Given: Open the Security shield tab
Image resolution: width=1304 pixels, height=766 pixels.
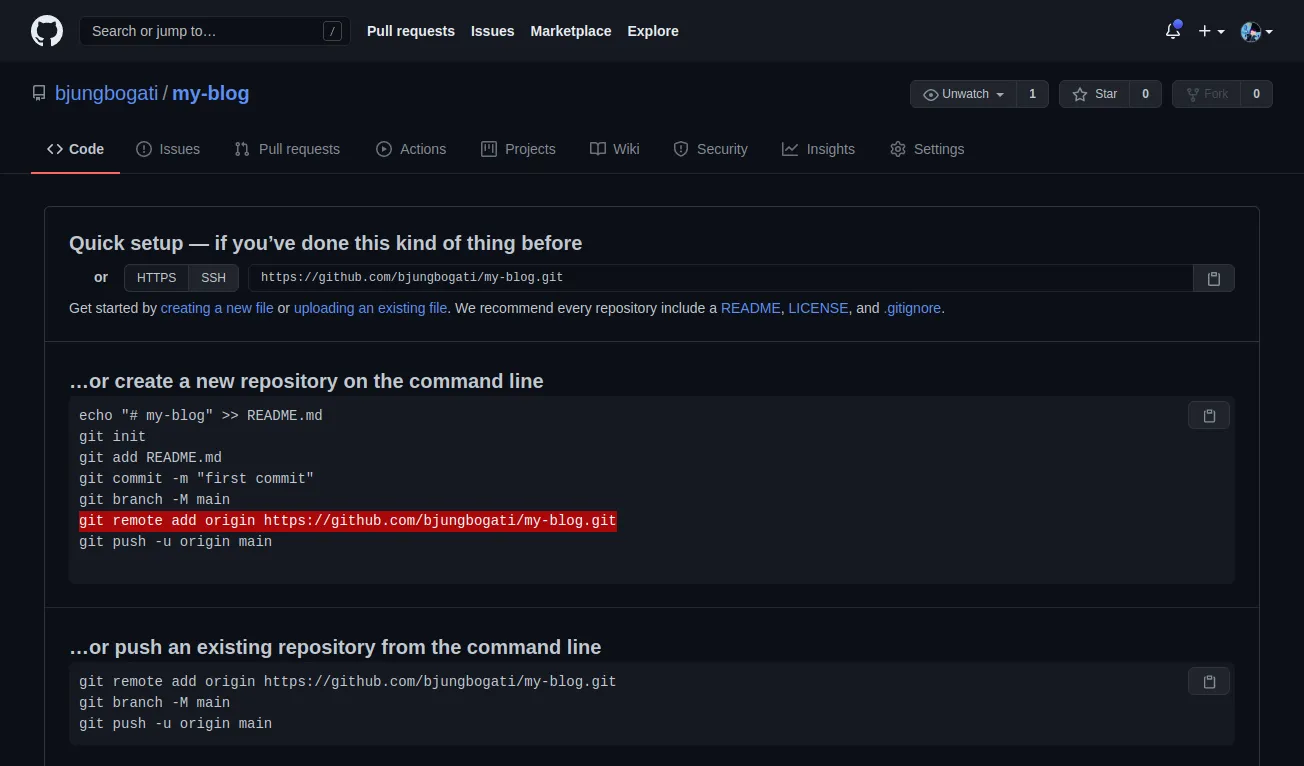Looking at the screenshot, I should coord(710,149).
